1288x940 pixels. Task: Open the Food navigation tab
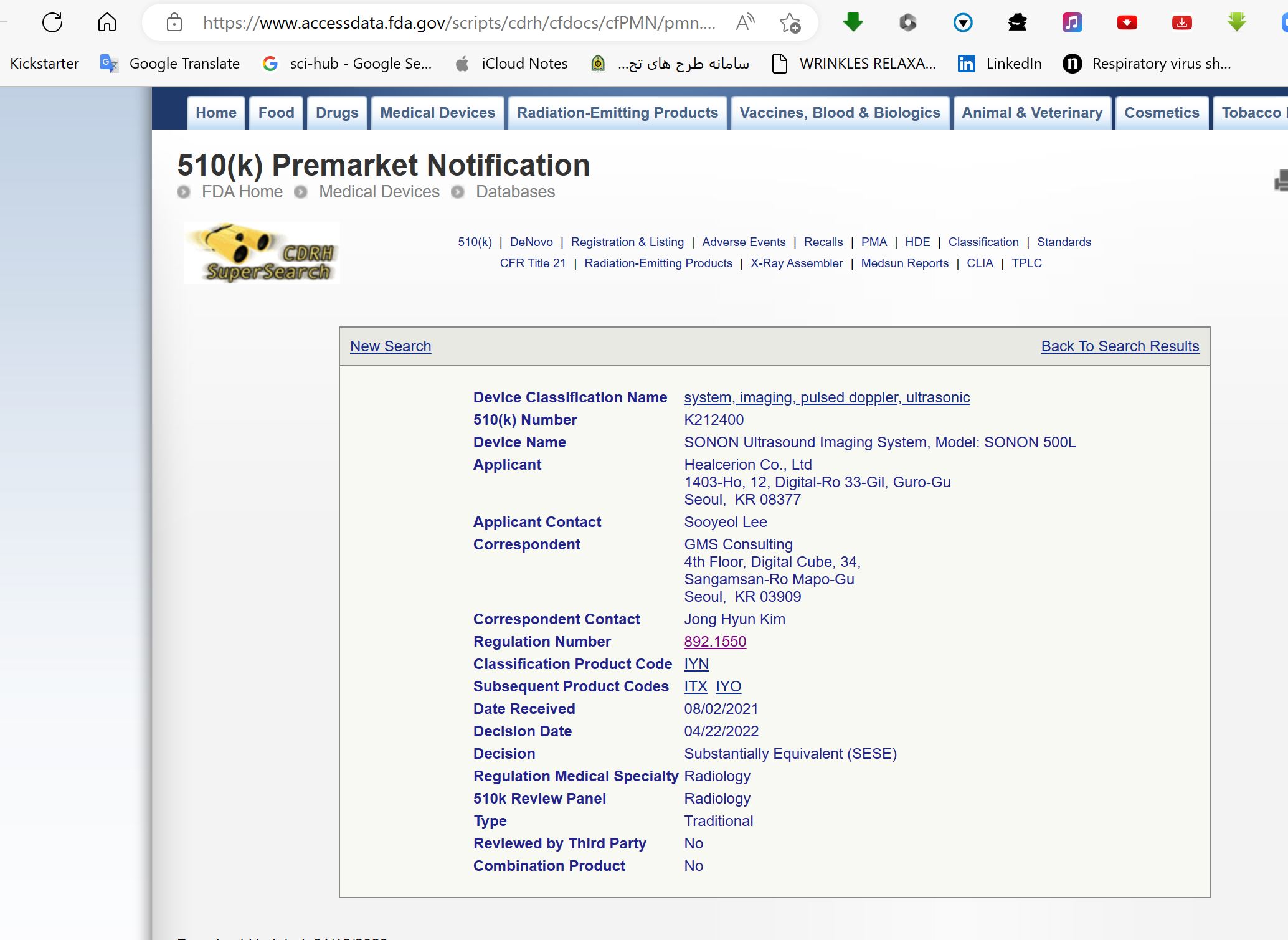(277, 113)
